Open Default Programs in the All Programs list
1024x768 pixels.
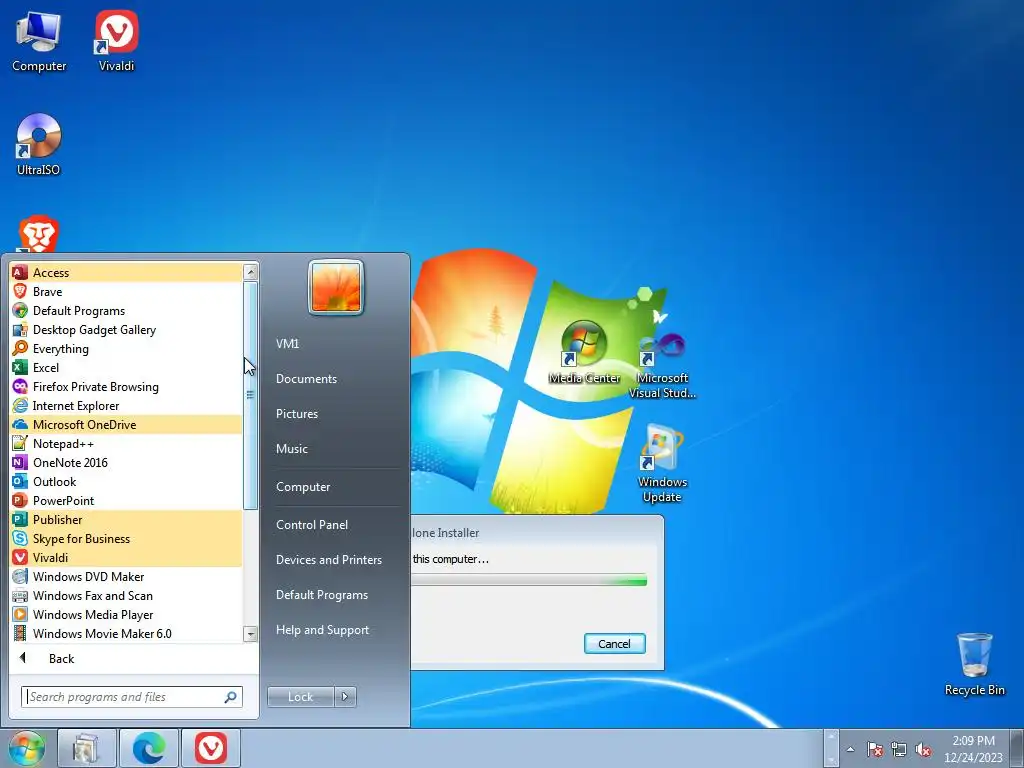[125, 310]
